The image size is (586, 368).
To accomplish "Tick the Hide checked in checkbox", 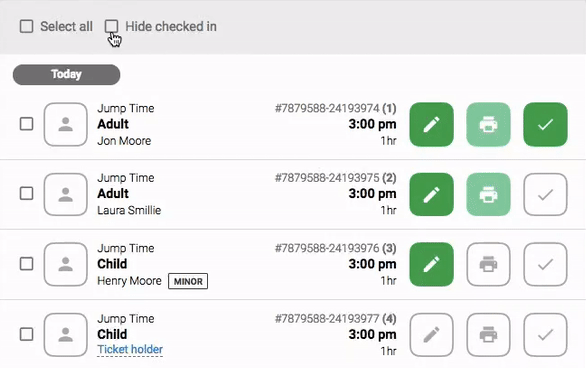I will click(x=111, y=27).
